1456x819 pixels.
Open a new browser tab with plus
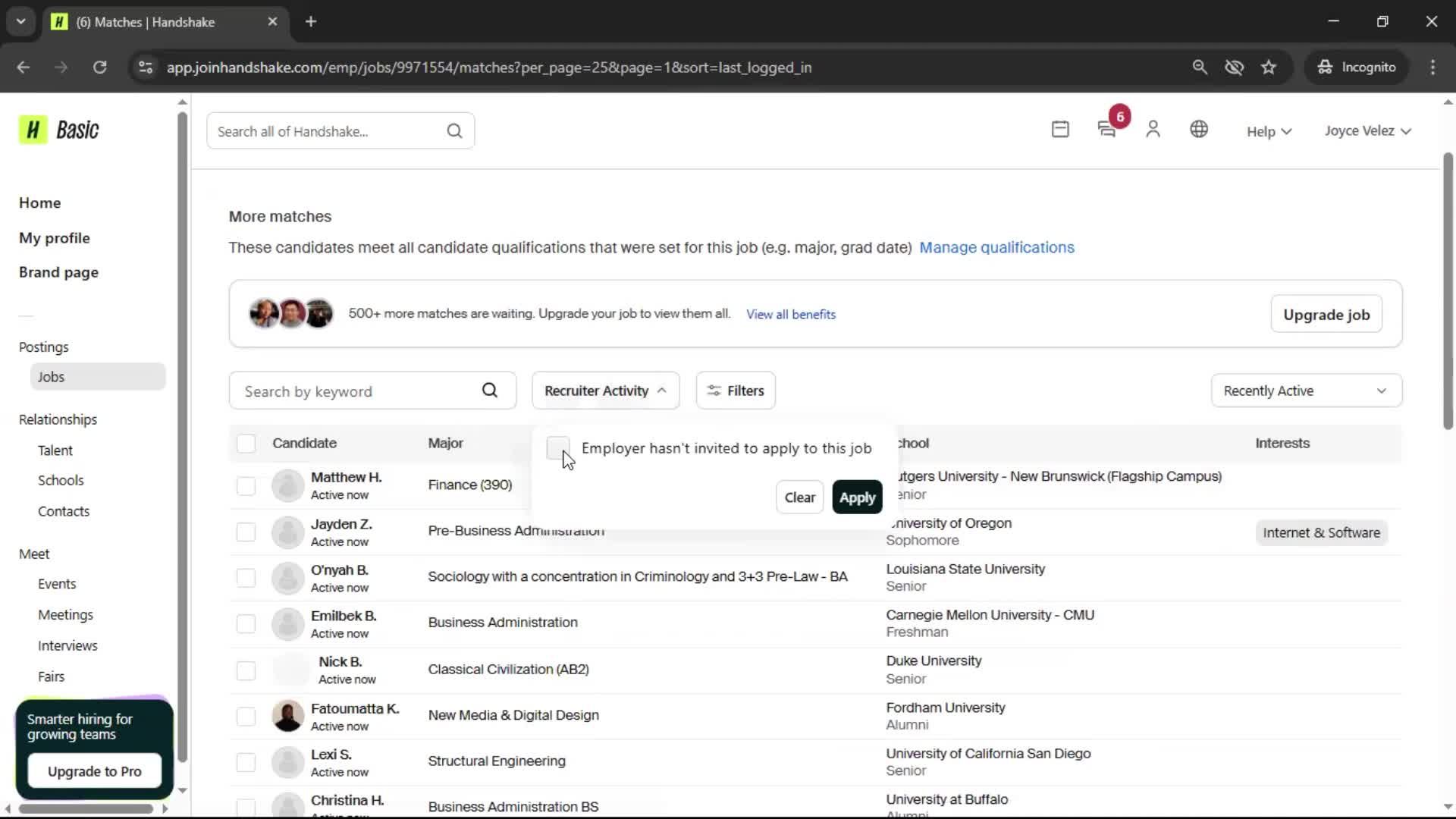tap(311, 21)
